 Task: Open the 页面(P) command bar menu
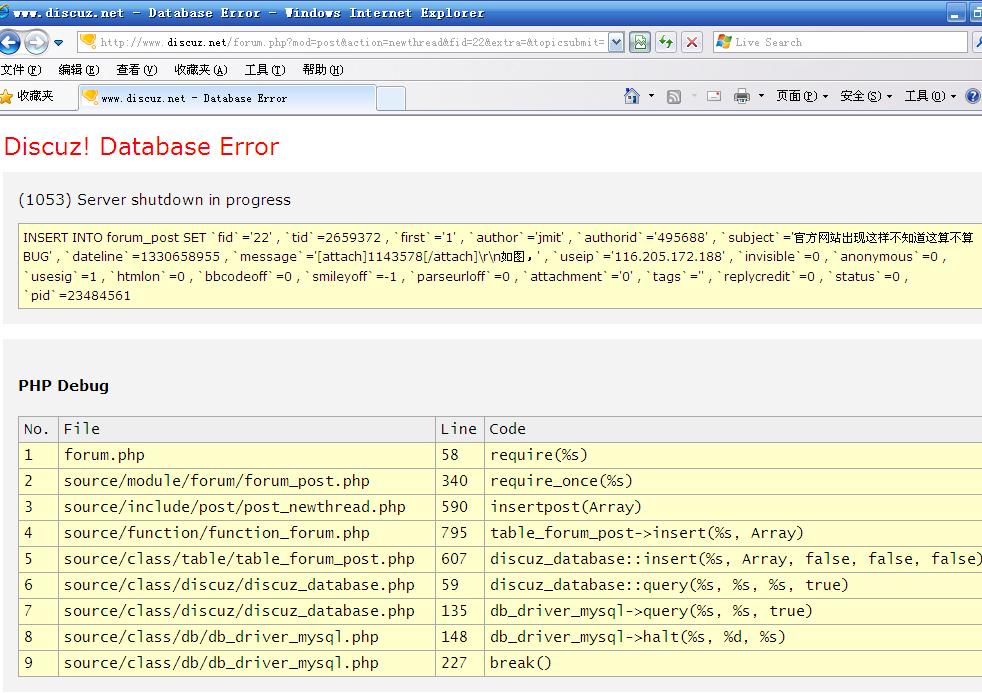pyautogui.click(x=802, y=96)
